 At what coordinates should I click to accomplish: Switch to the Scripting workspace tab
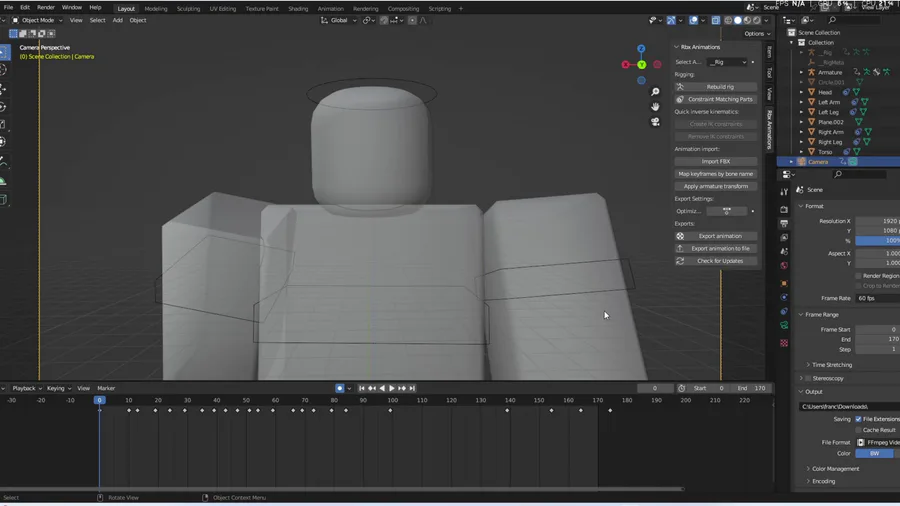[x=440, y=9]
